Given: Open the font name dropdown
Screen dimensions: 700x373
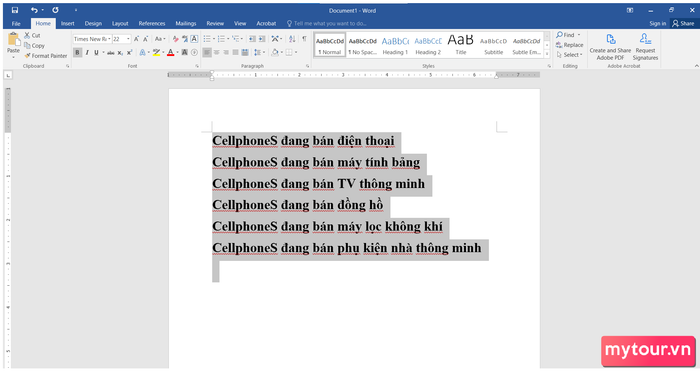Looking at the screenshot, I should pos(109,39).
